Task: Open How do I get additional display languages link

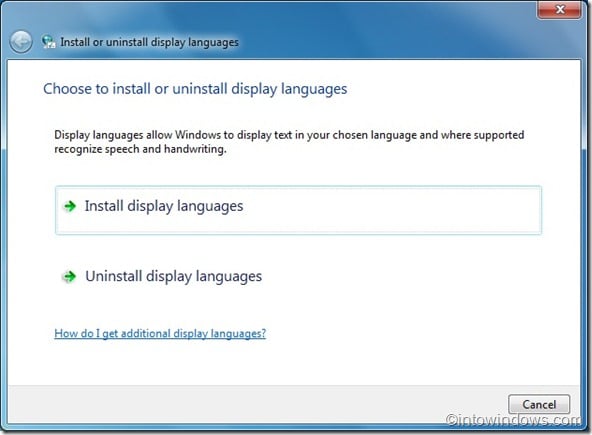Action: coord(160,333)
